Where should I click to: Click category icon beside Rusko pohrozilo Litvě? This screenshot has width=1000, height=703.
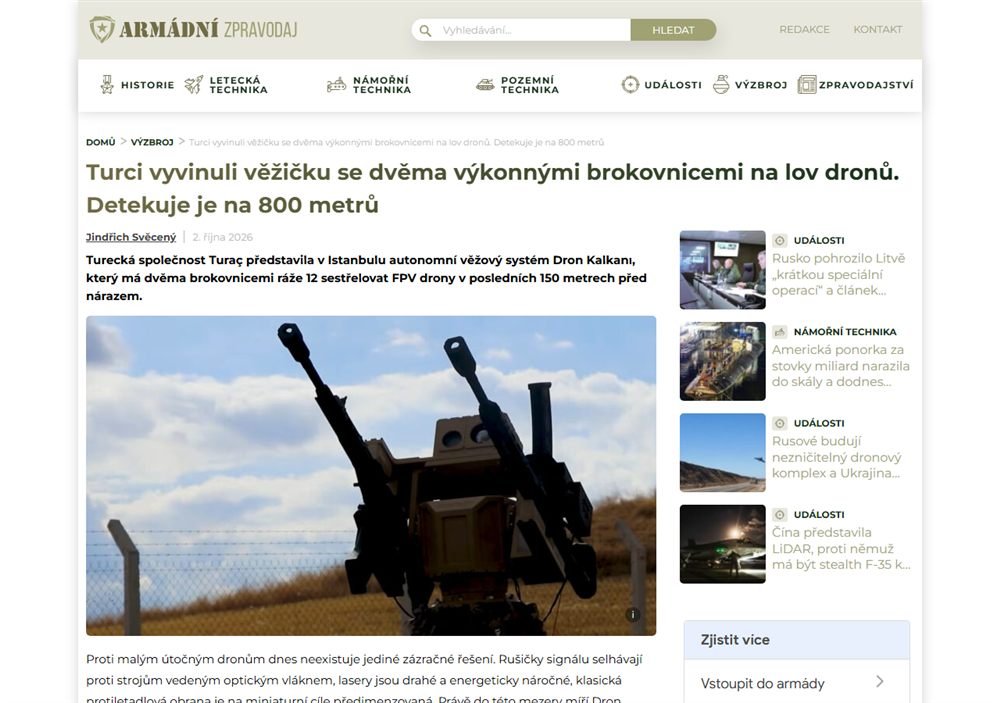[x=779, y=240]
